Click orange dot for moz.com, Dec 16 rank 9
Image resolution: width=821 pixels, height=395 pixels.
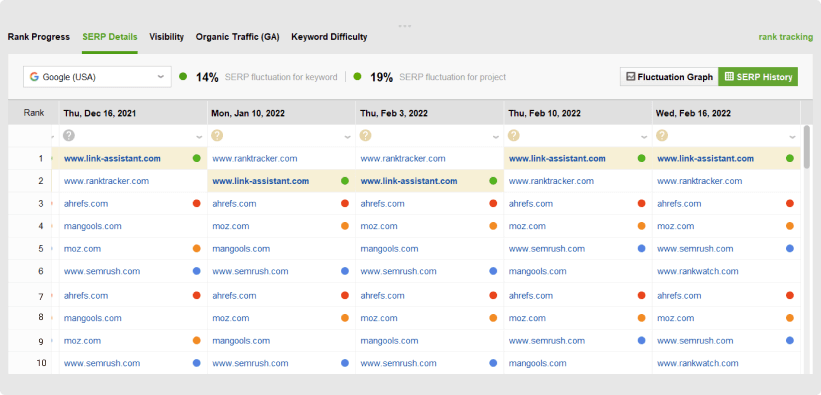[196, 341]
